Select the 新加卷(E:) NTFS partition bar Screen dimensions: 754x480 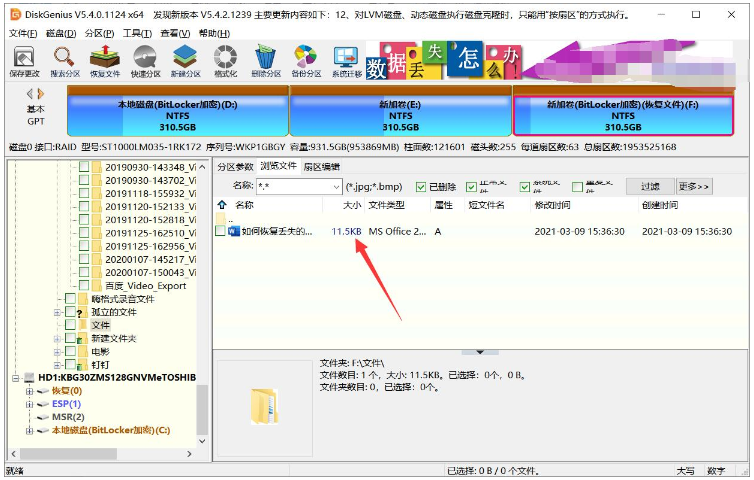tap(401, 111)
